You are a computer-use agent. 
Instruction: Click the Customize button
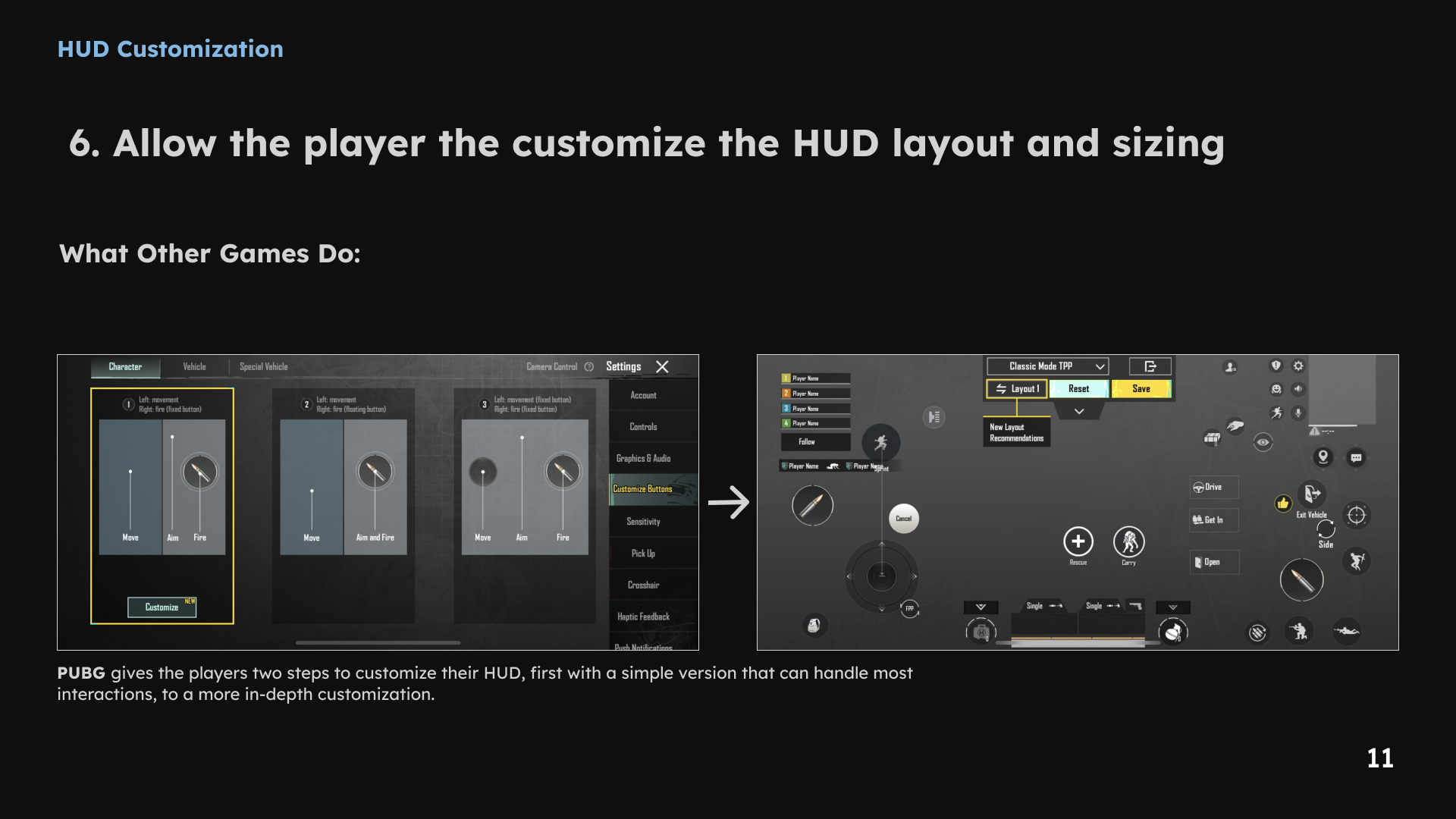click(x=162, y=607)
